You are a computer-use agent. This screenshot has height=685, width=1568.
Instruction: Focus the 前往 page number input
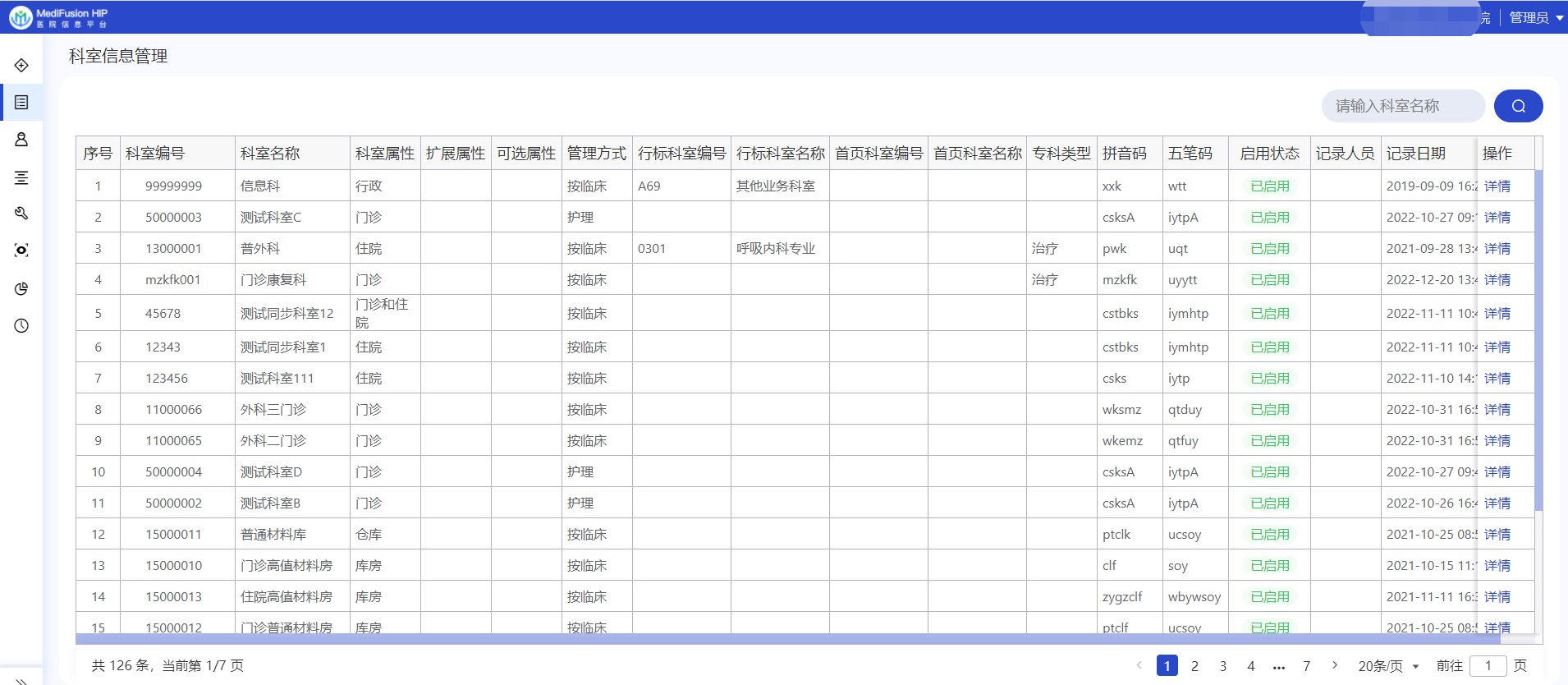click(1488, 665)
